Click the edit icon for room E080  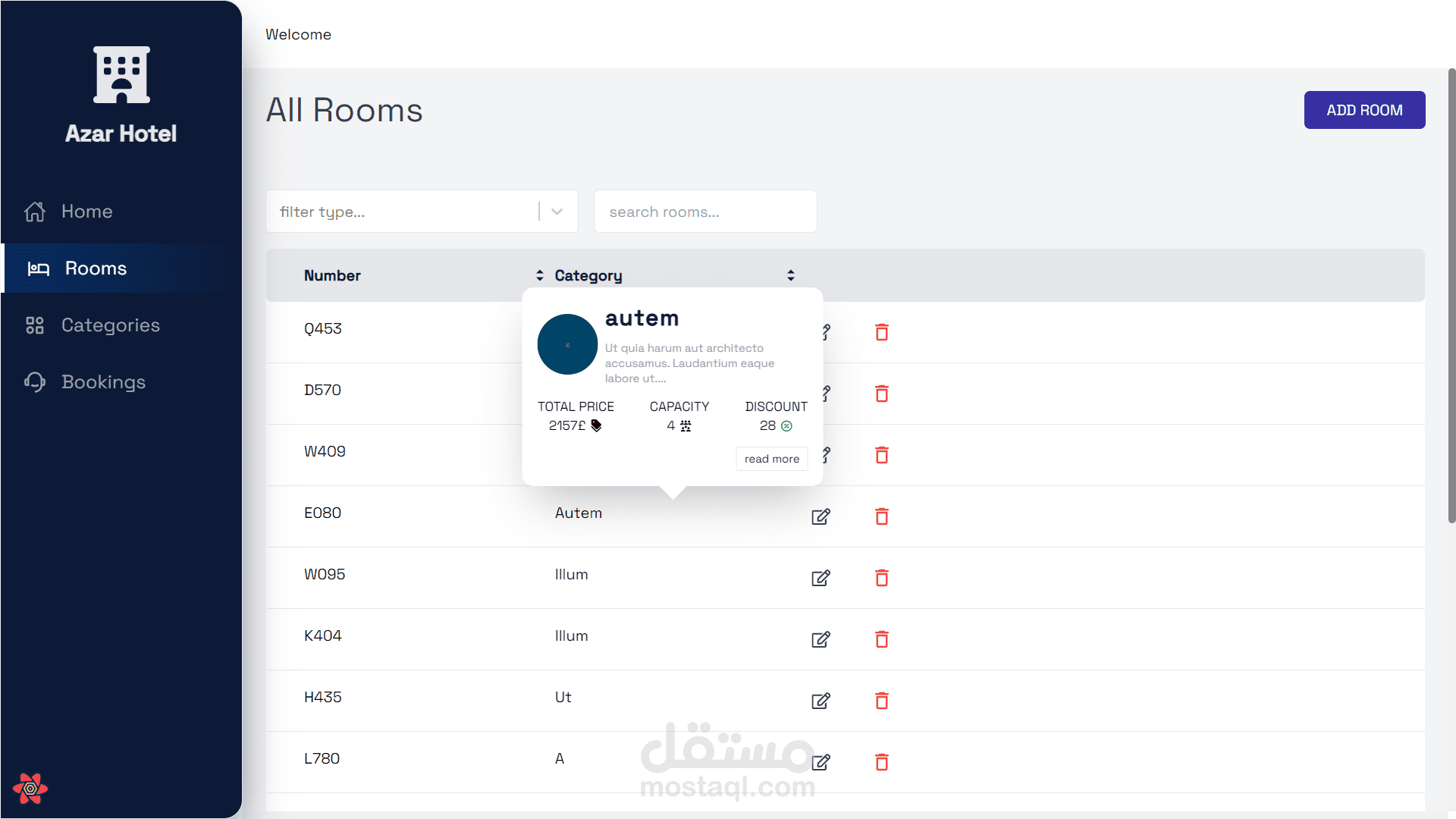(821, 516)
